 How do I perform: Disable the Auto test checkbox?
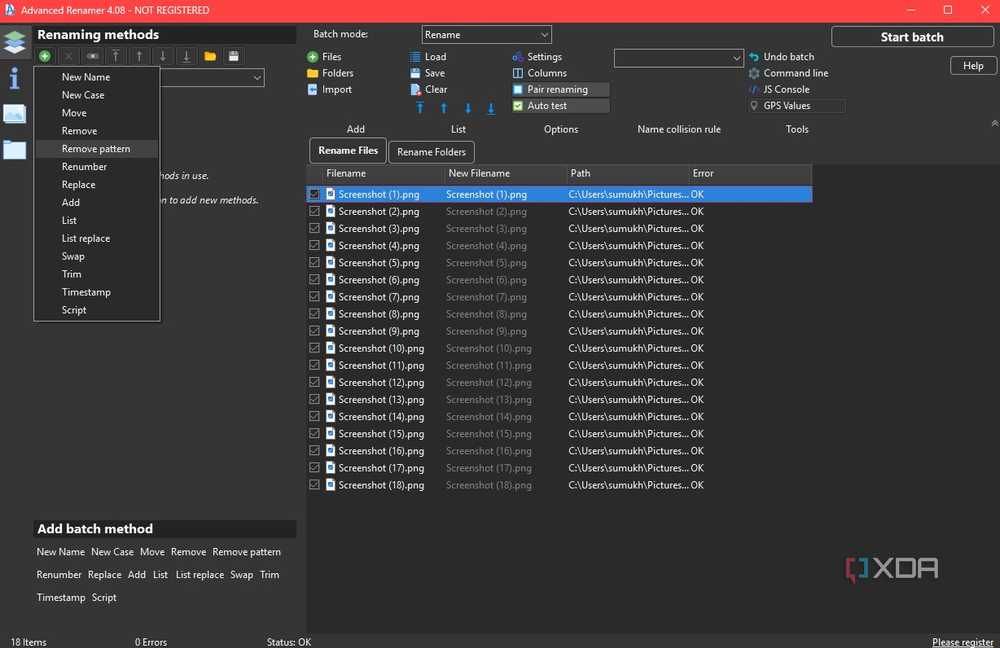coord(518,105)
